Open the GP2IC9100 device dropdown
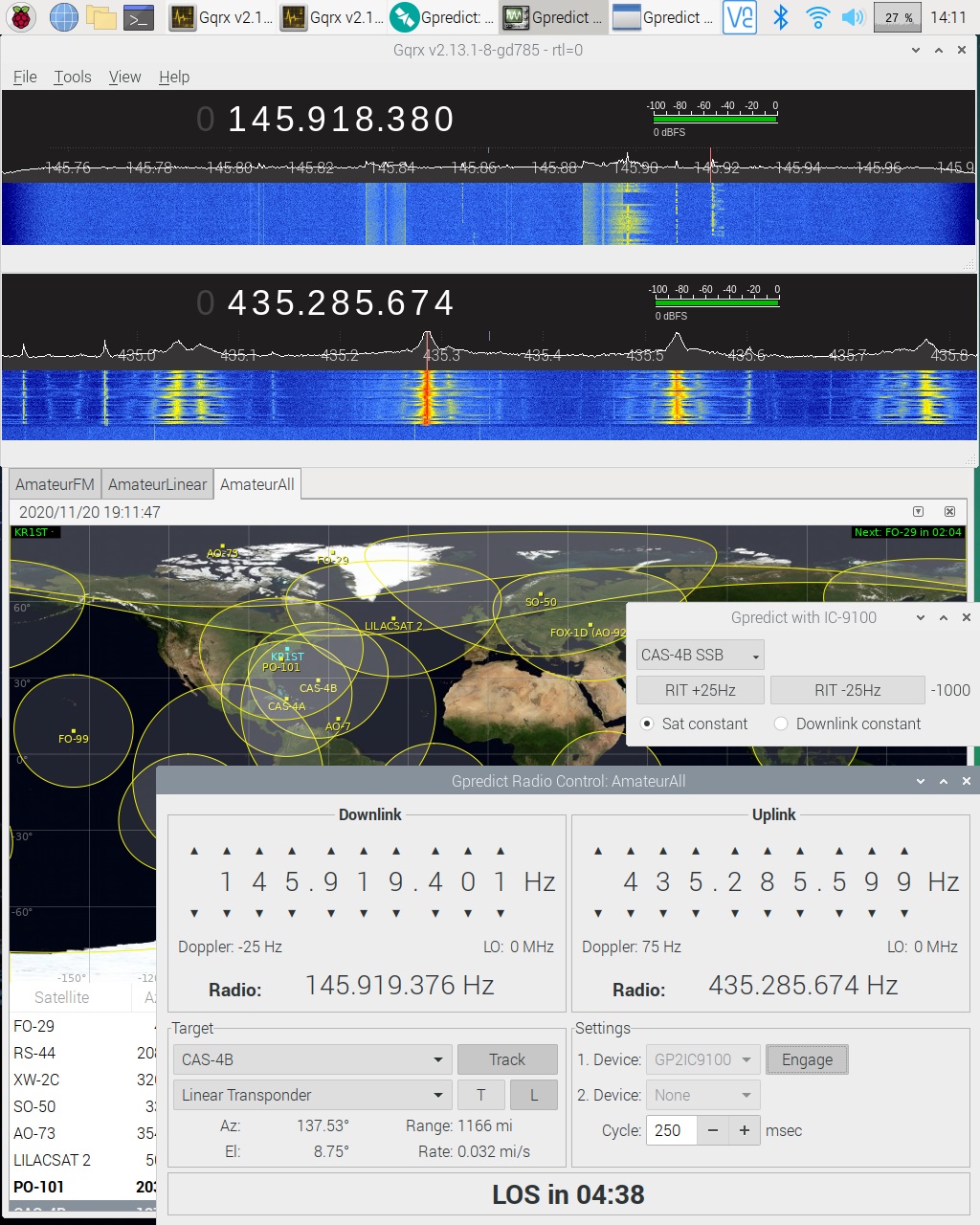This screenshot has width=980, height=1225. pyautogui.click(x=703, y=1059)
